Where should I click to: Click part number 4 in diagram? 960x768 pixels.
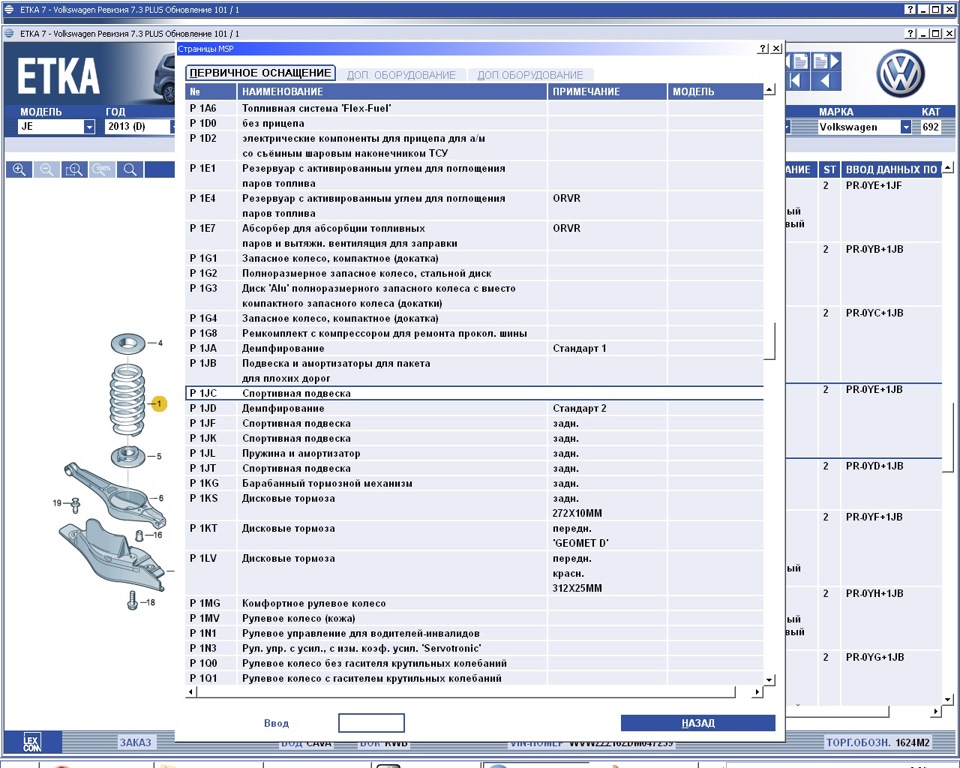click(x=160, y=343)
